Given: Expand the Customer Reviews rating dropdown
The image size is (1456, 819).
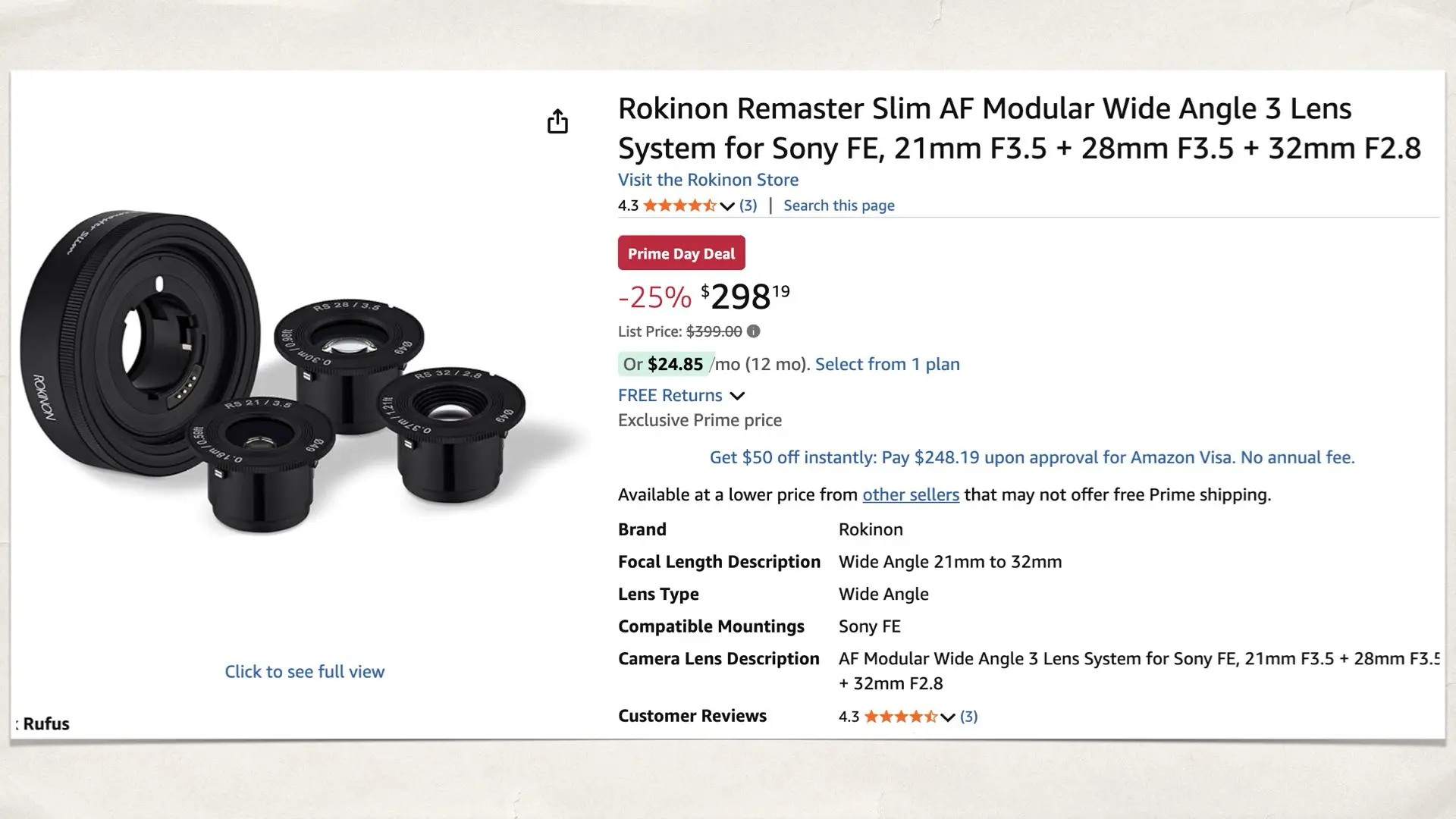Looking at the screenshot, I should [x=947, y=717].
